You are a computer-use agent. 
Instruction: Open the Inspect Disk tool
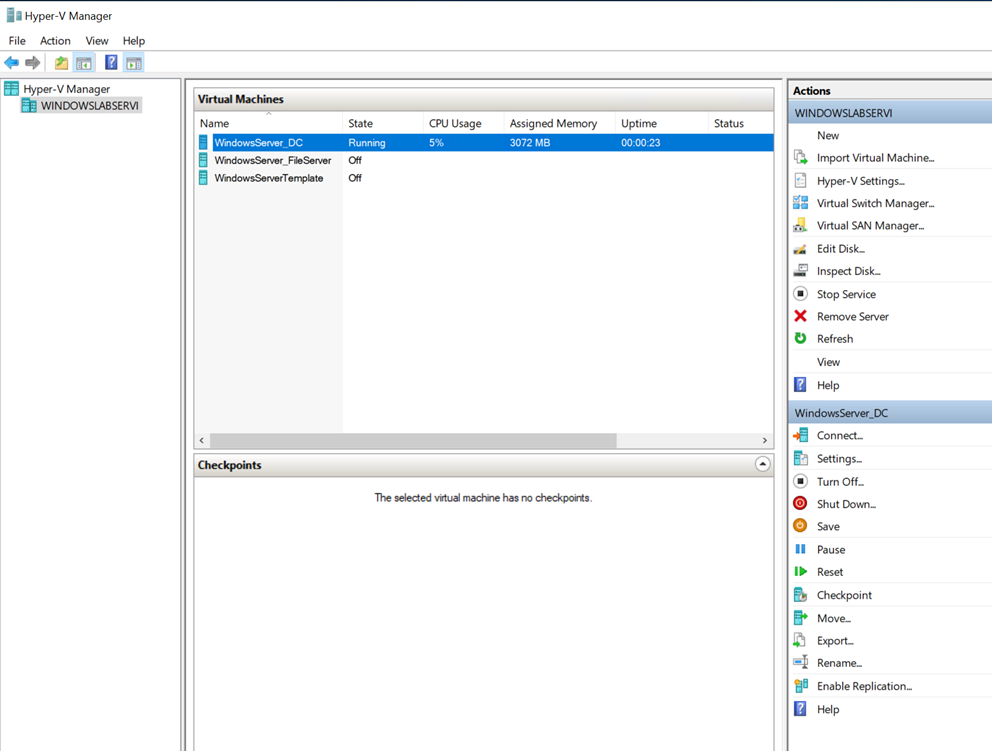tap(843, 270)
